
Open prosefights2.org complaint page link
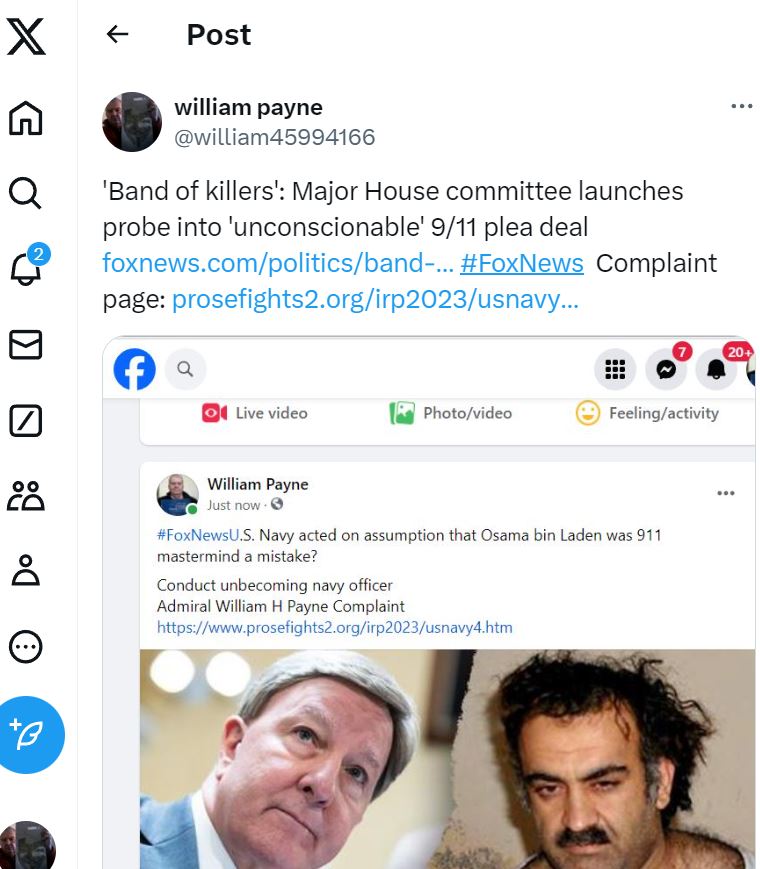(375, 299)
